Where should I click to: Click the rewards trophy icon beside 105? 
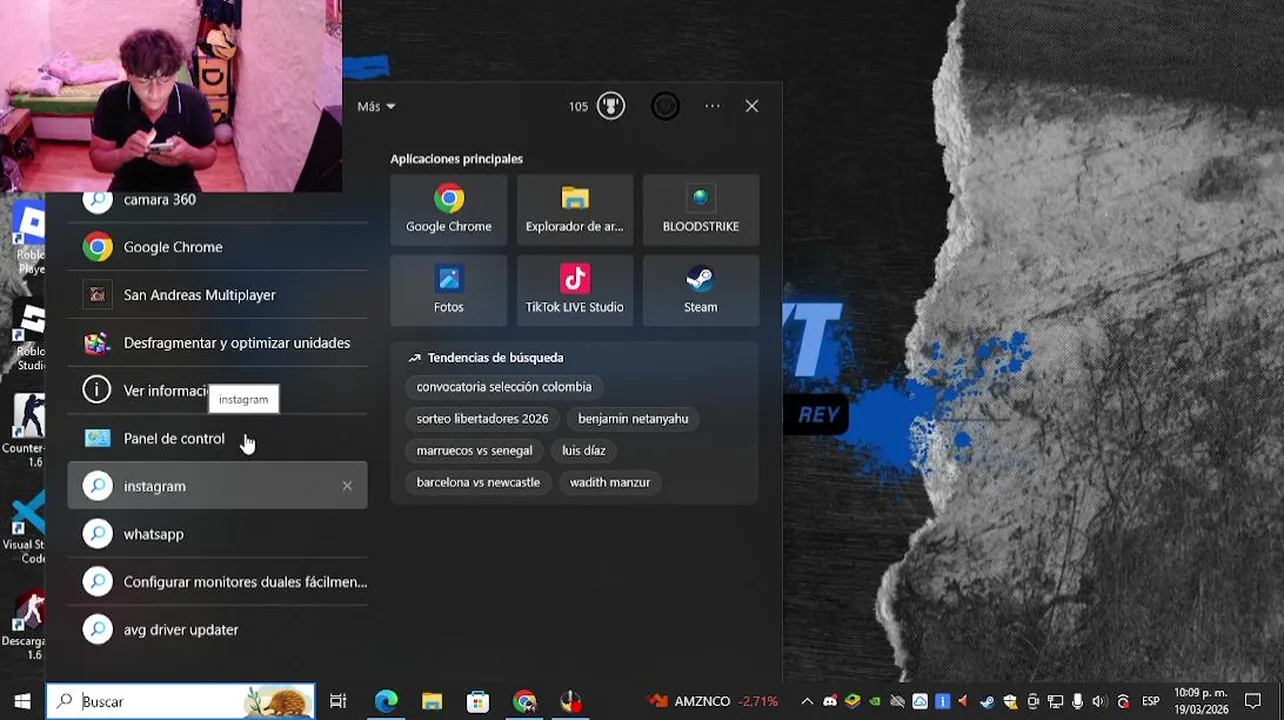[x=611, y=106]
